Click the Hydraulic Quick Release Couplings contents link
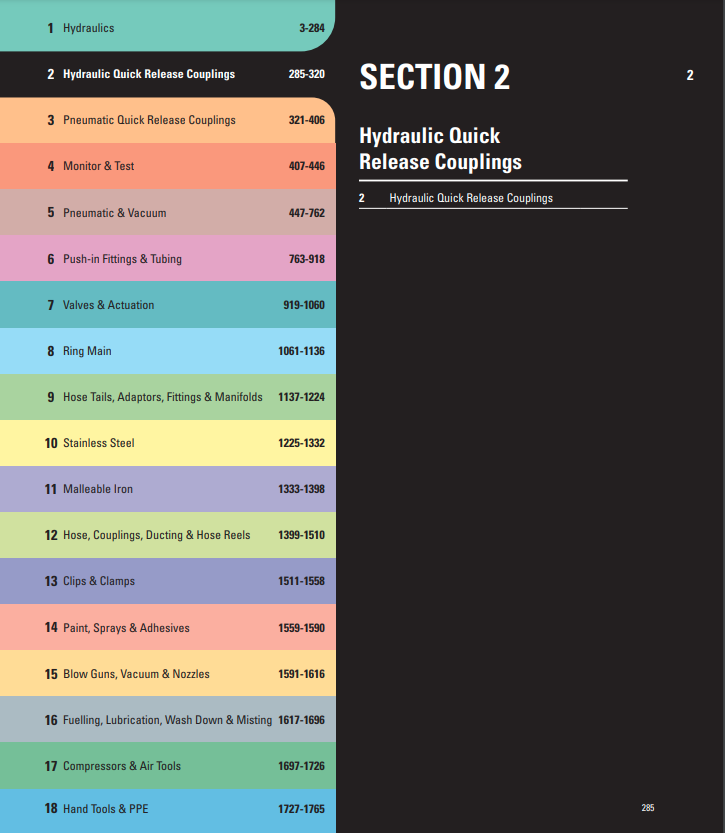The width and height of the screenshot is (725, 833). [470, 198]
